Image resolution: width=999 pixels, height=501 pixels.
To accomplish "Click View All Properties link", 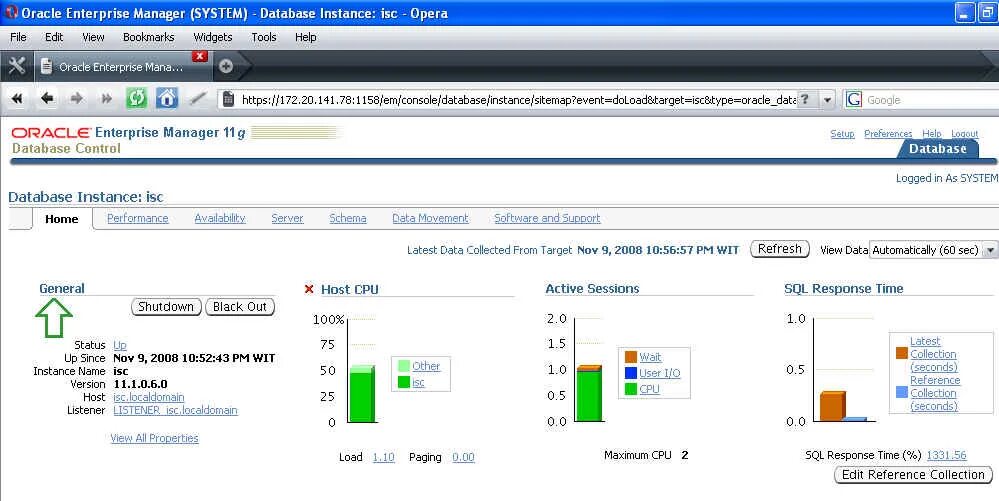I will (154, 438).
